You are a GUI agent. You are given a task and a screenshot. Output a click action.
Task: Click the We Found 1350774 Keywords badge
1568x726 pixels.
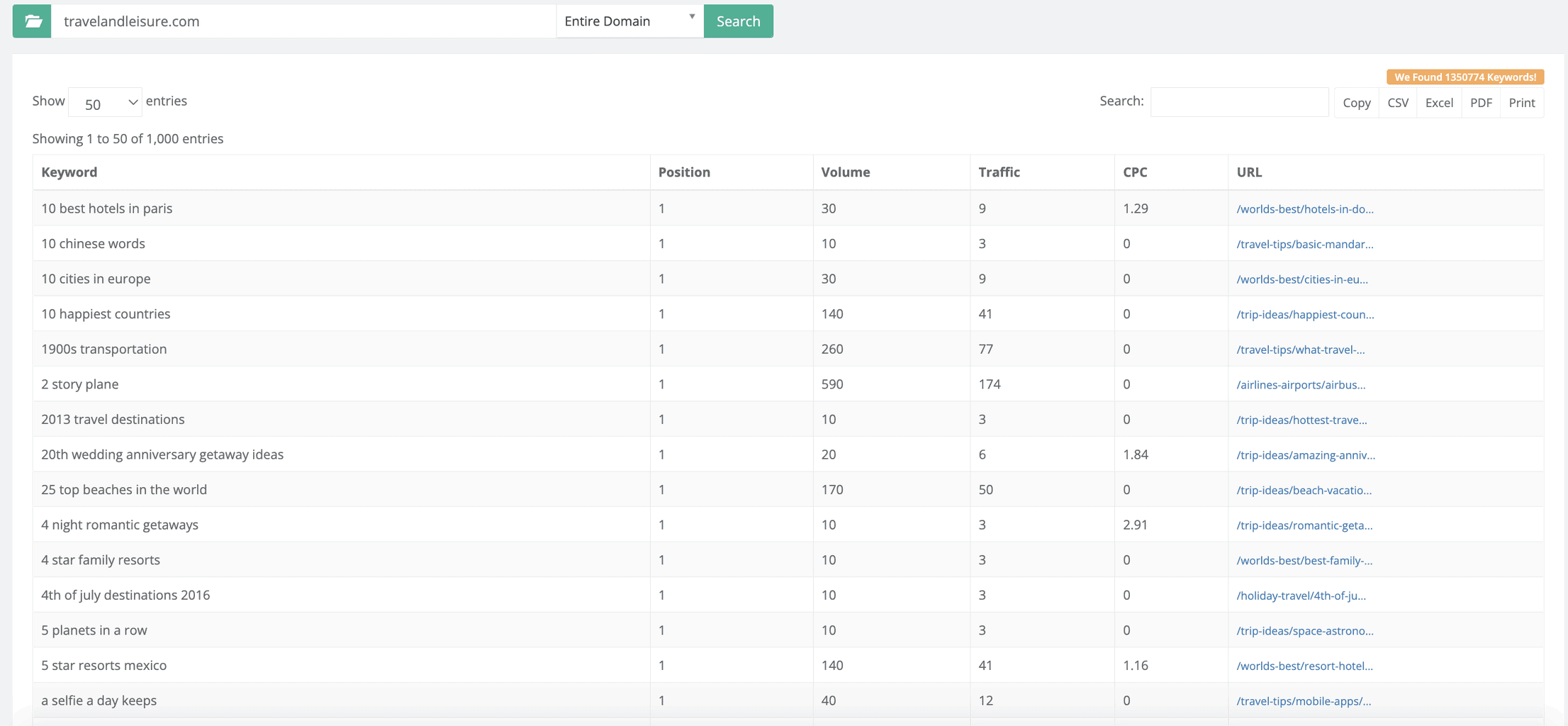(1465, 77)
